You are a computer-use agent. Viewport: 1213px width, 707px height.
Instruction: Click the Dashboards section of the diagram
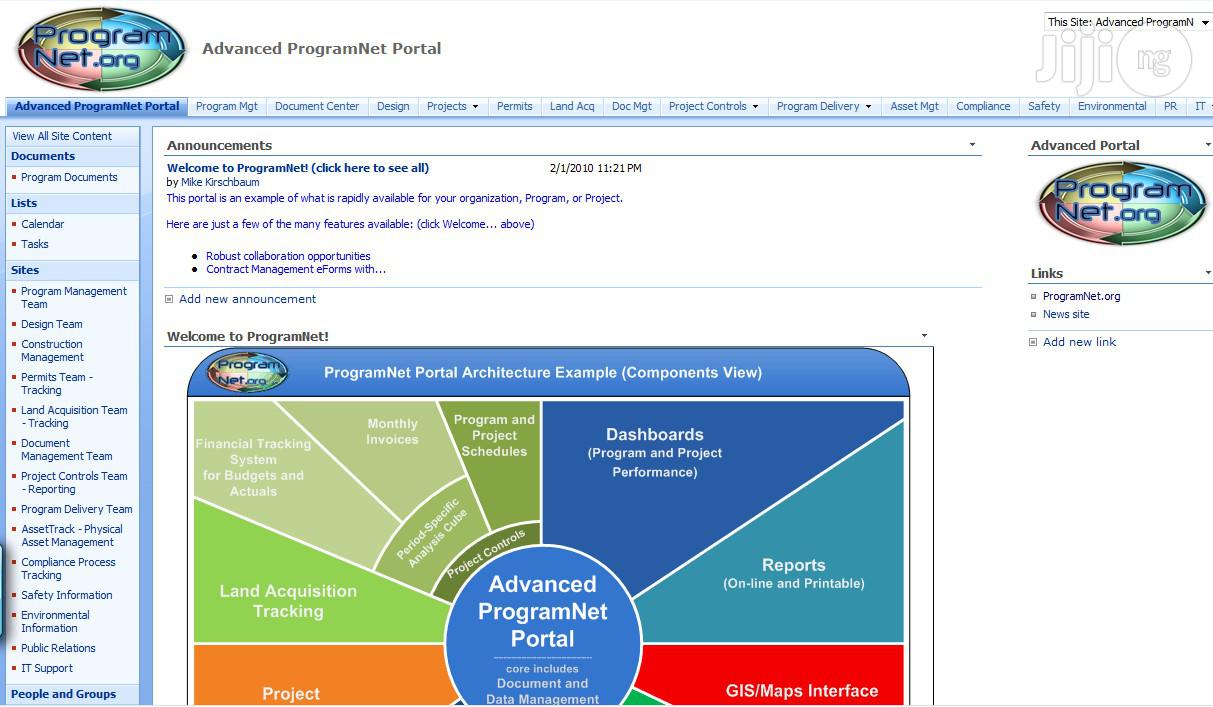coord(655,452)
